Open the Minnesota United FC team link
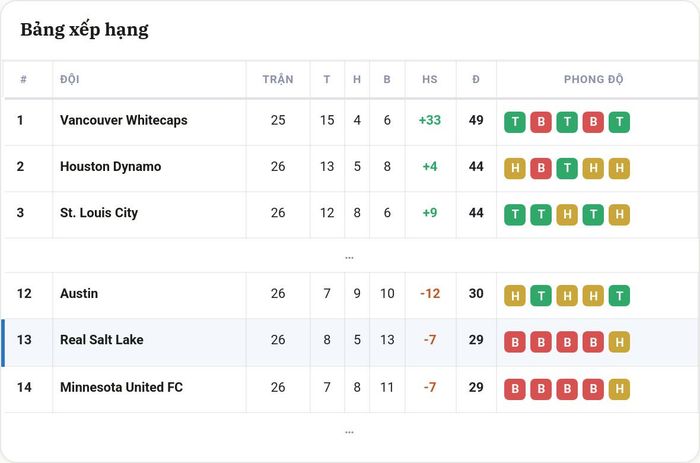The width and height of the screenshot is (700, 463). tap(121, 387)
